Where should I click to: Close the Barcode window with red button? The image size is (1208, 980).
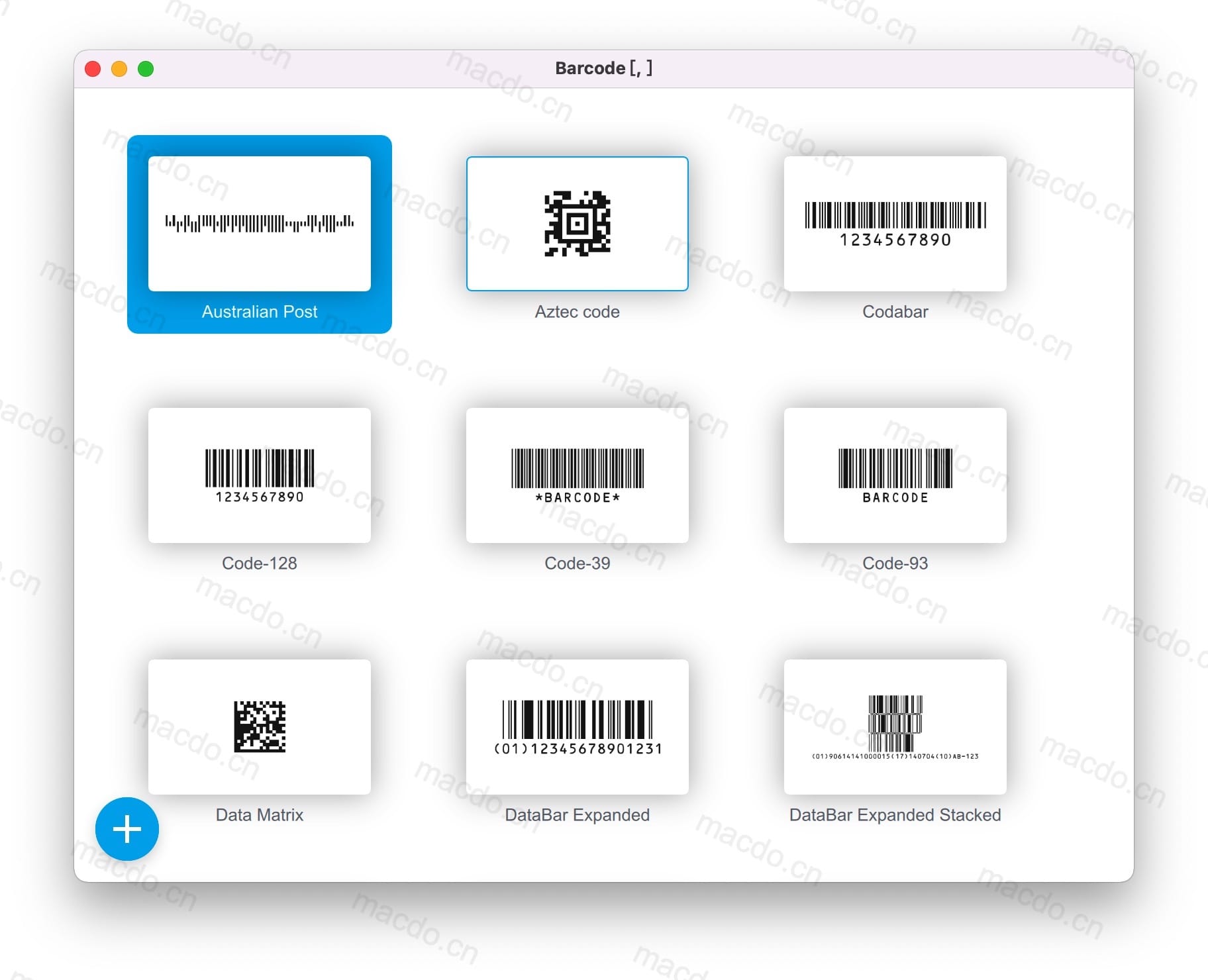(x=93, y=69)
